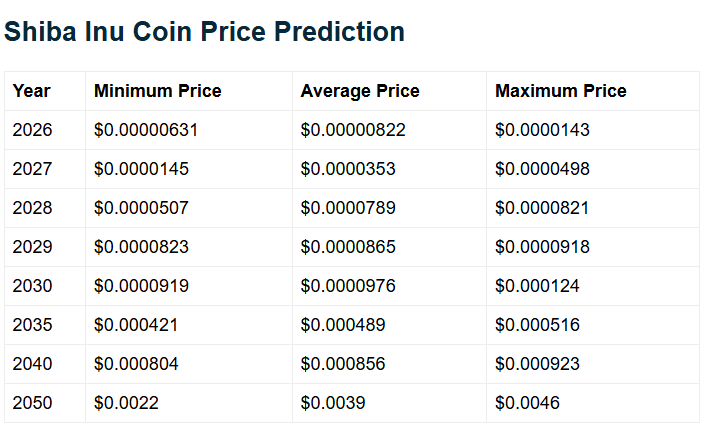Select the 2030 year cell
711x429 pixels.
[x=32, y=286]
